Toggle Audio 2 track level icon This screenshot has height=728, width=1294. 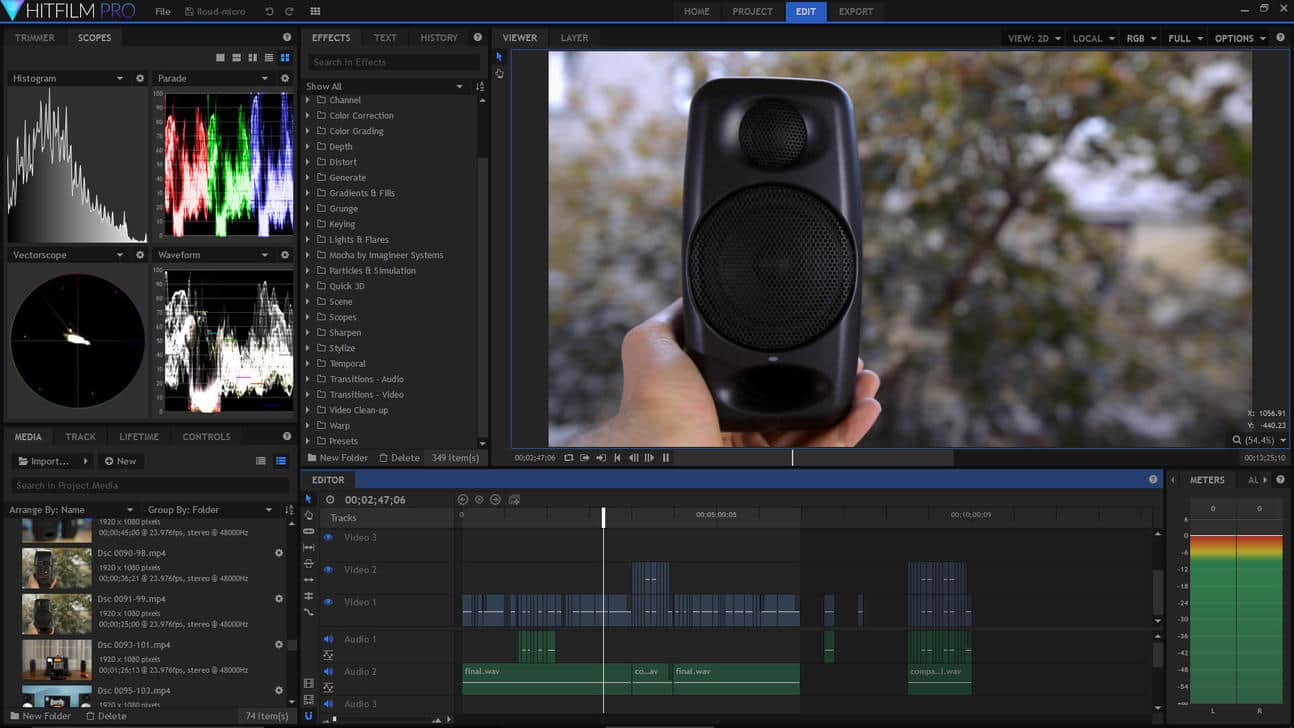tap(327, 688)
